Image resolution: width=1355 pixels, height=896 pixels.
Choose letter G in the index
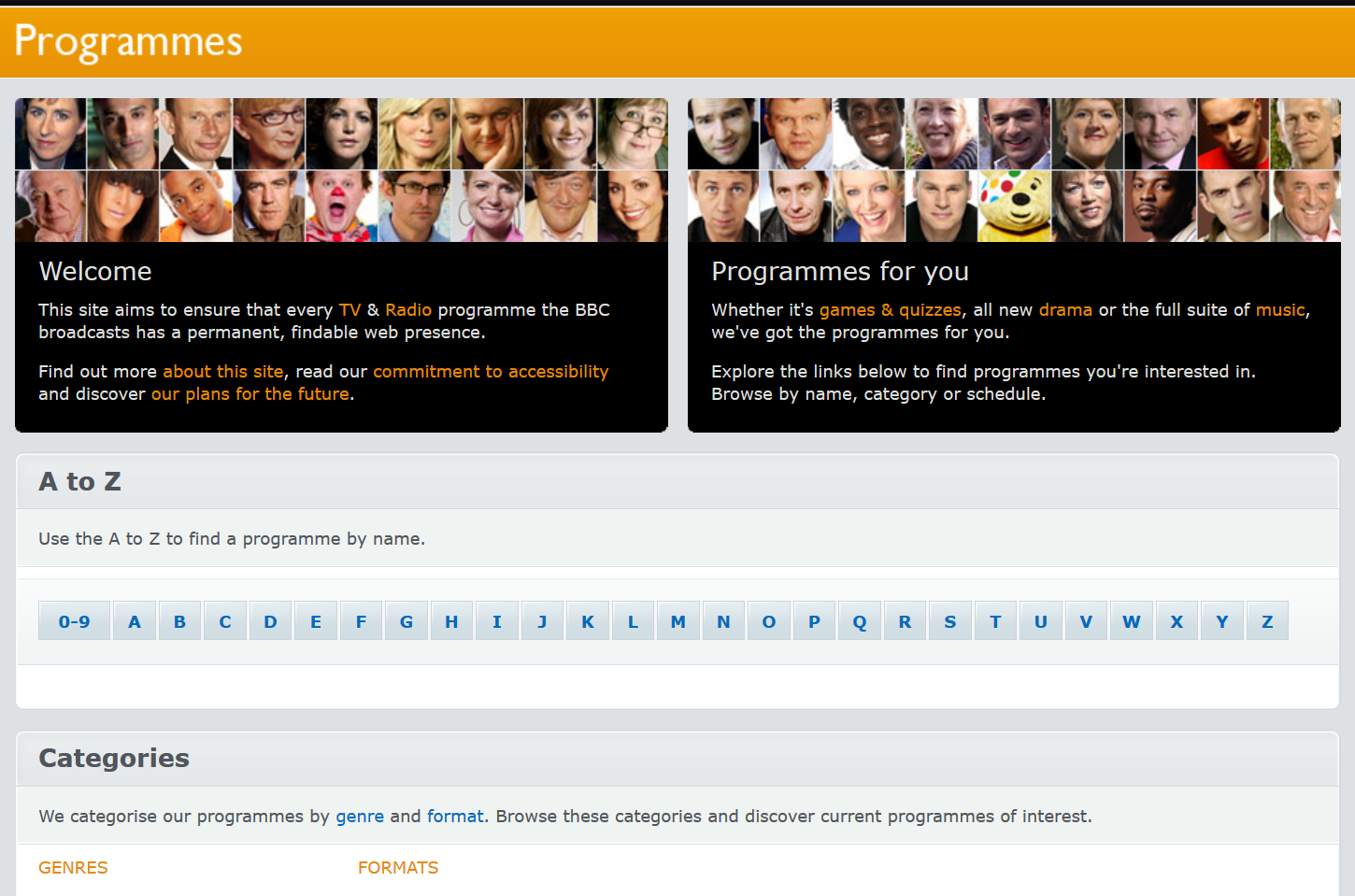click(x=406, y=621)
